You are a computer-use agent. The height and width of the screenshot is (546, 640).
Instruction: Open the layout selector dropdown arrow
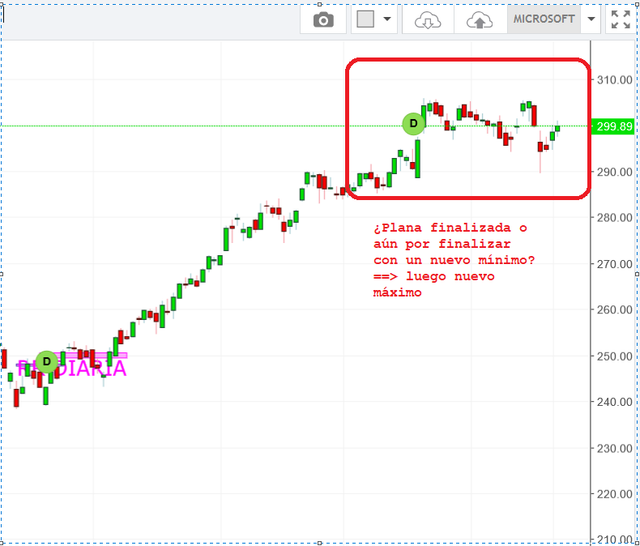pyautogui.click(x=387, y=19)
